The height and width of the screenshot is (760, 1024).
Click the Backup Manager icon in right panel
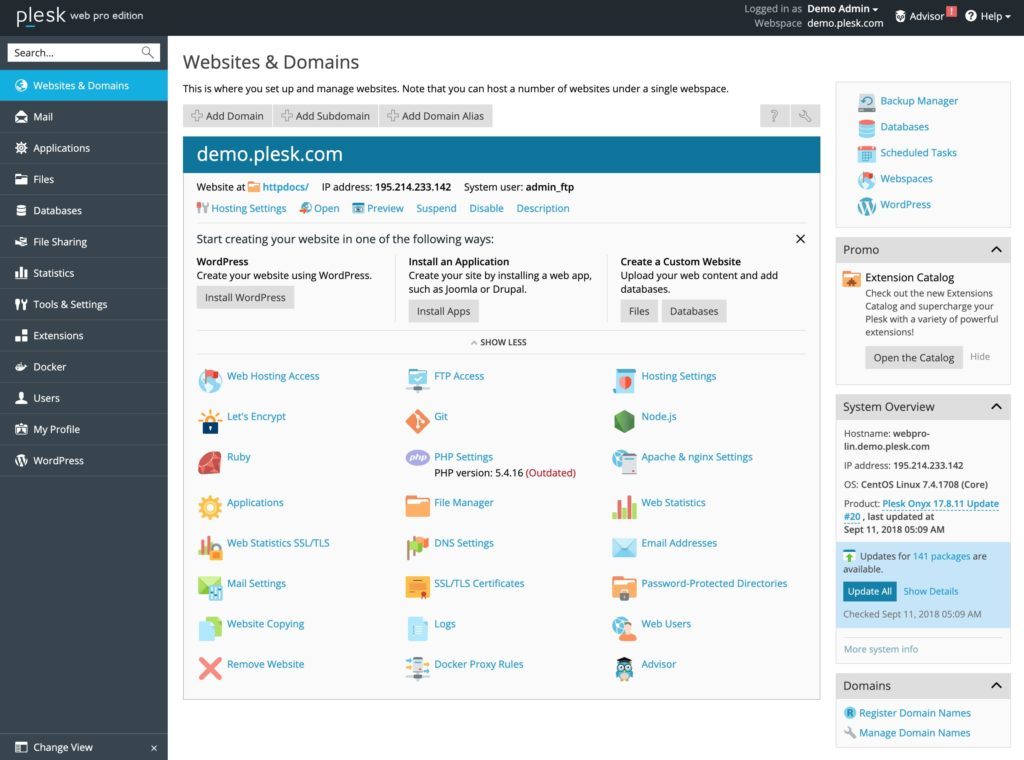click(x=867, y=101)
